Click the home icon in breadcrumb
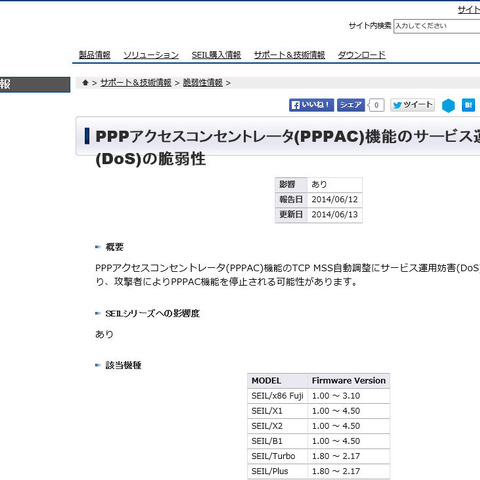Viewport: 480px width, 480px height. [x=85, y=82]
